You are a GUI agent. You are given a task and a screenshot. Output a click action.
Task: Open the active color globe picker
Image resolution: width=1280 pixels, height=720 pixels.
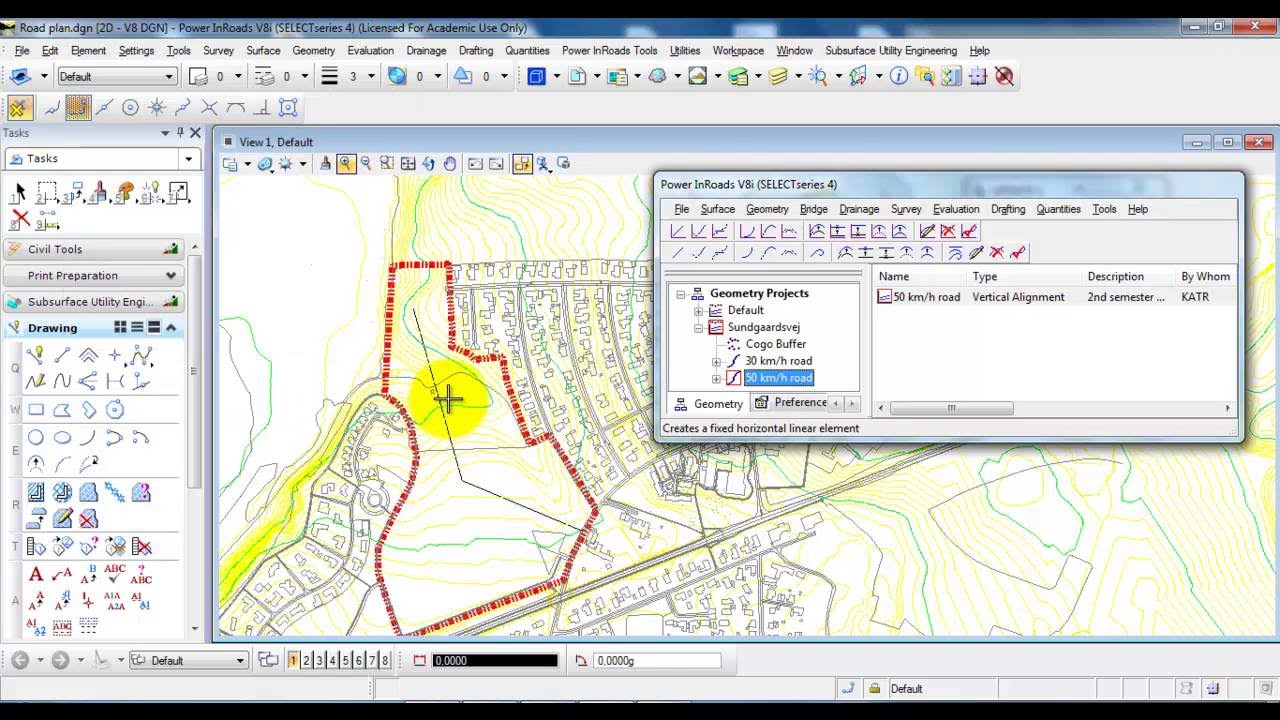pyautogui.click(x=397, y=76)
